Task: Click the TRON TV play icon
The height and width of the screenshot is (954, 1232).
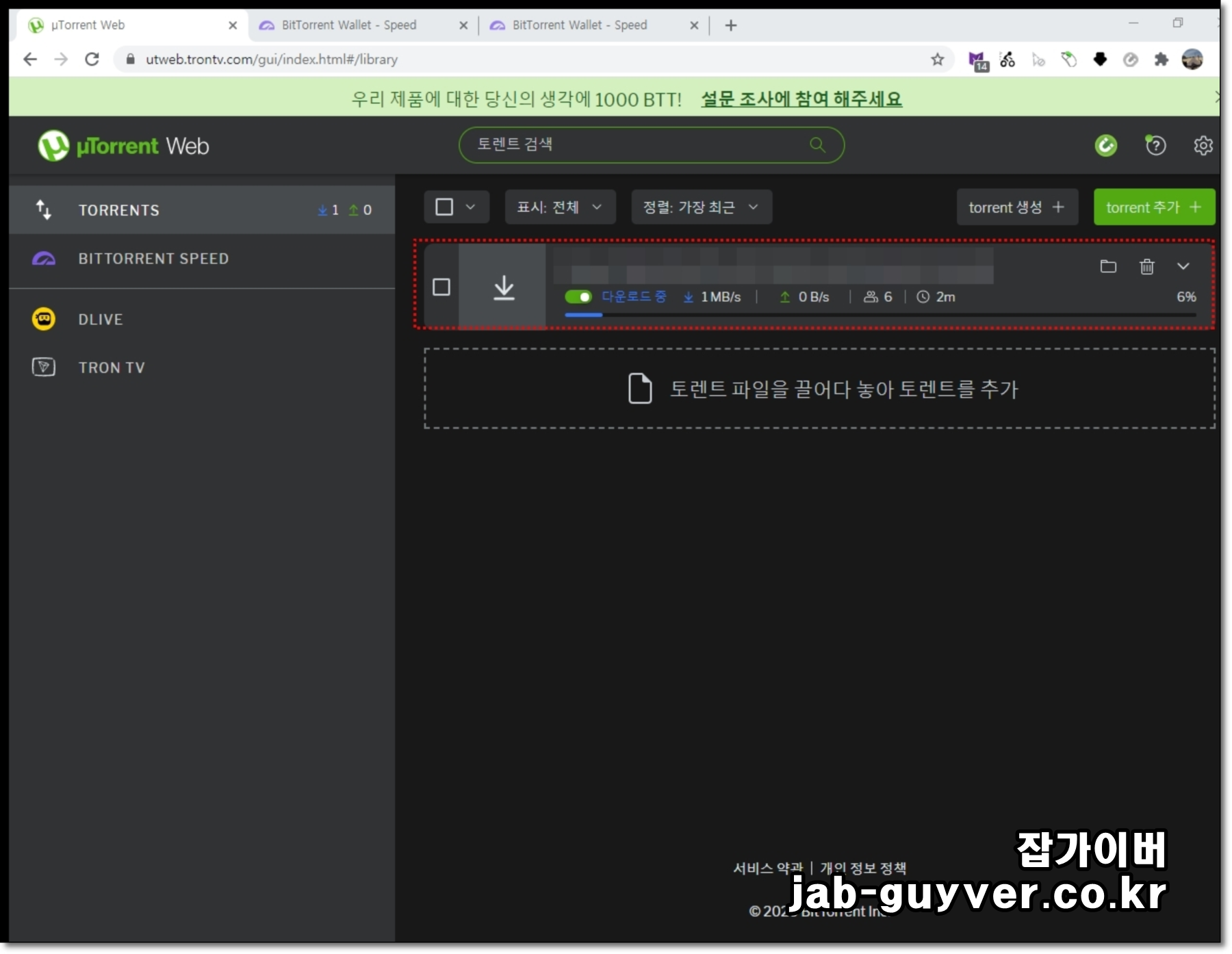Action: pos(44,367)
